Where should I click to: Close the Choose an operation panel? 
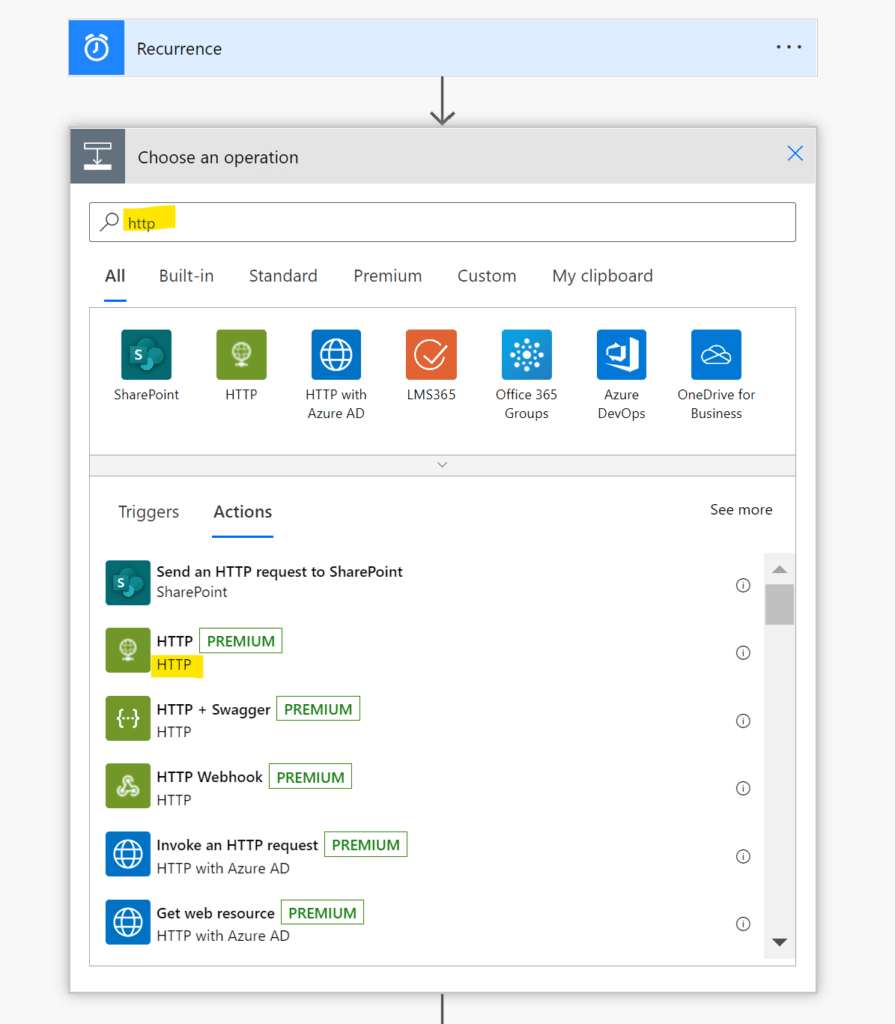(x=795, y=153)
